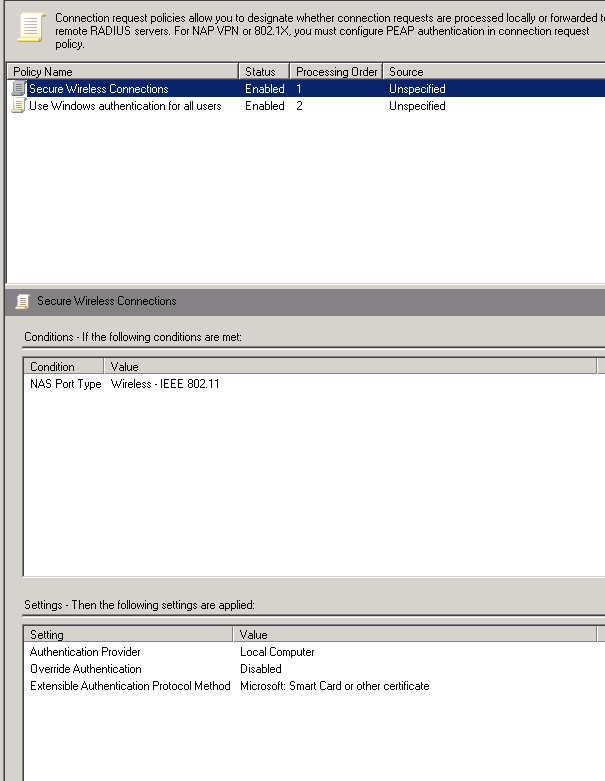Click the Local Computer value
Image resolution: width=605 pixels, height=781 pixels.
click(x=277, y=651)
